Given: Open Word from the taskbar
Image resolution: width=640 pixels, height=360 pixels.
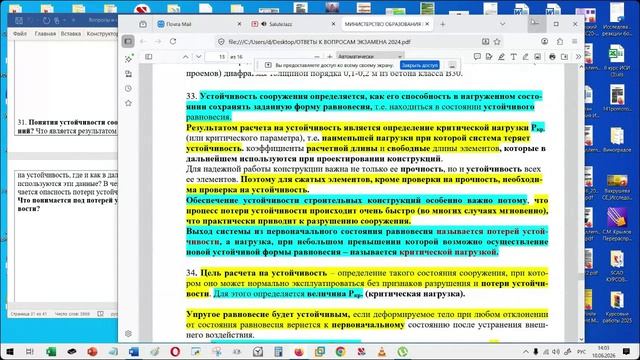Looking at the screenshot, I should coord(134,351).
